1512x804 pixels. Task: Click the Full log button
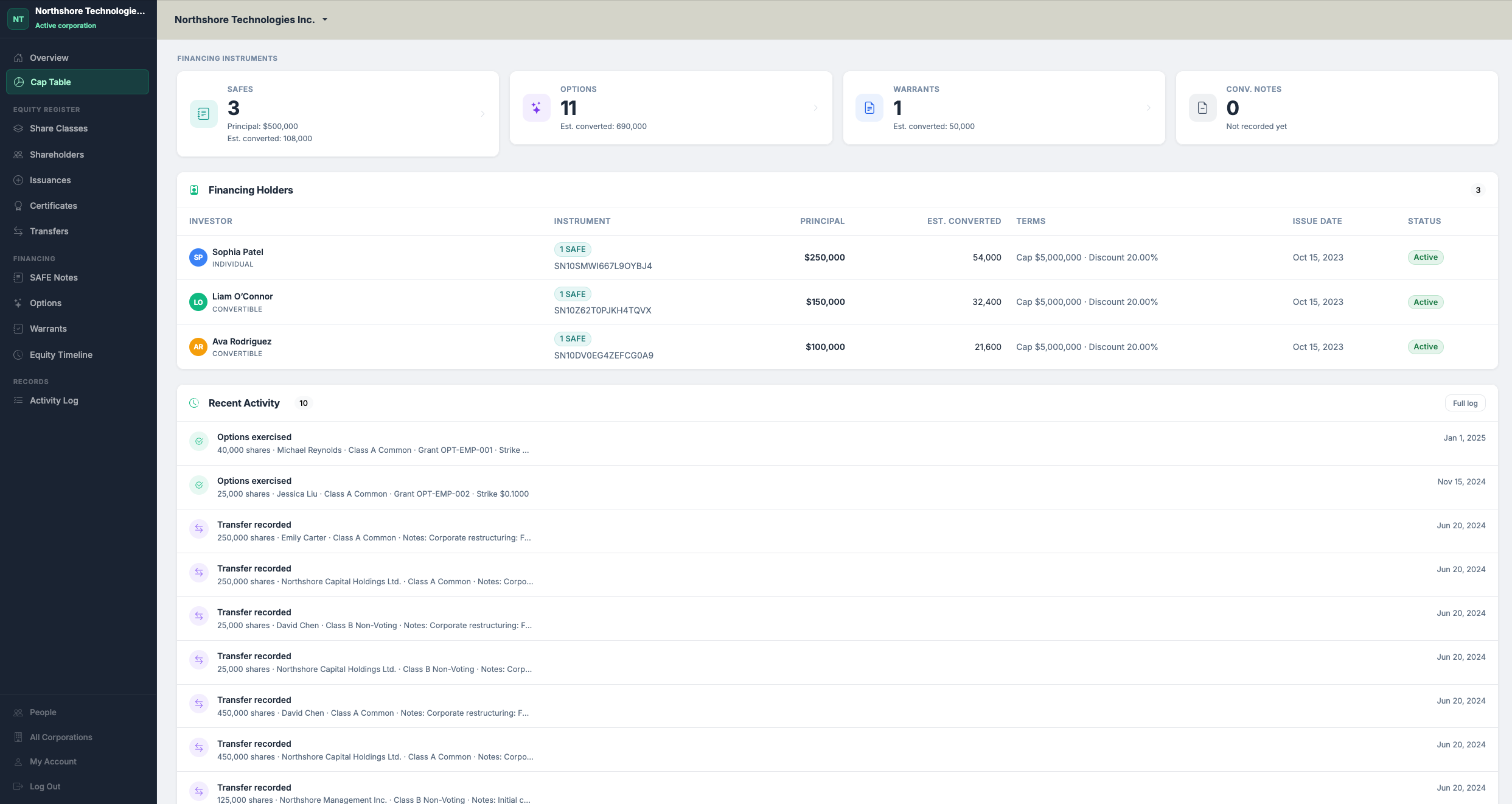point(1465,403)
